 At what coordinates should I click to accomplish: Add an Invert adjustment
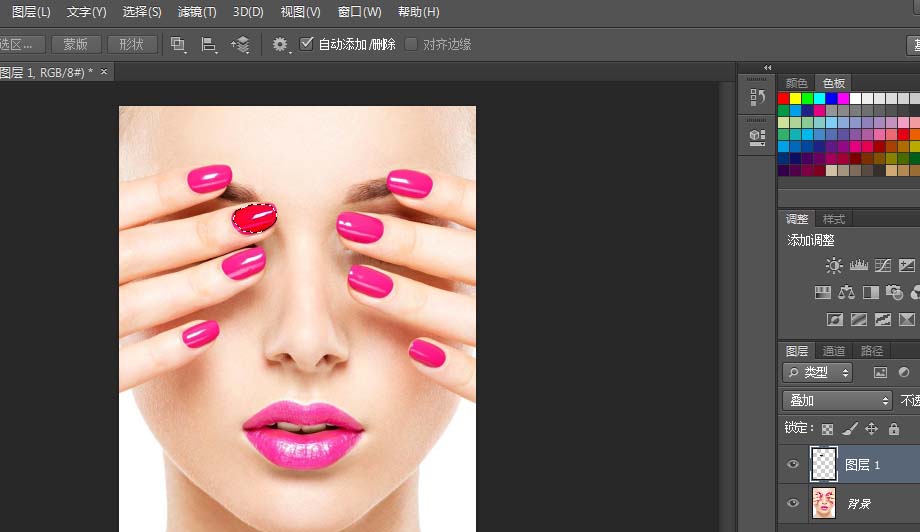pos(835,319)
